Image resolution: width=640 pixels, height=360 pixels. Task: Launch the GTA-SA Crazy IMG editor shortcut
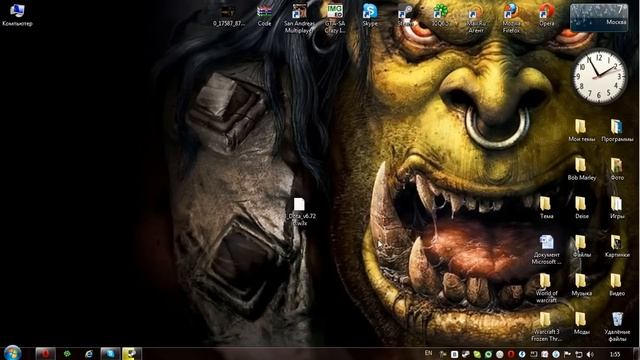(335, 18)
